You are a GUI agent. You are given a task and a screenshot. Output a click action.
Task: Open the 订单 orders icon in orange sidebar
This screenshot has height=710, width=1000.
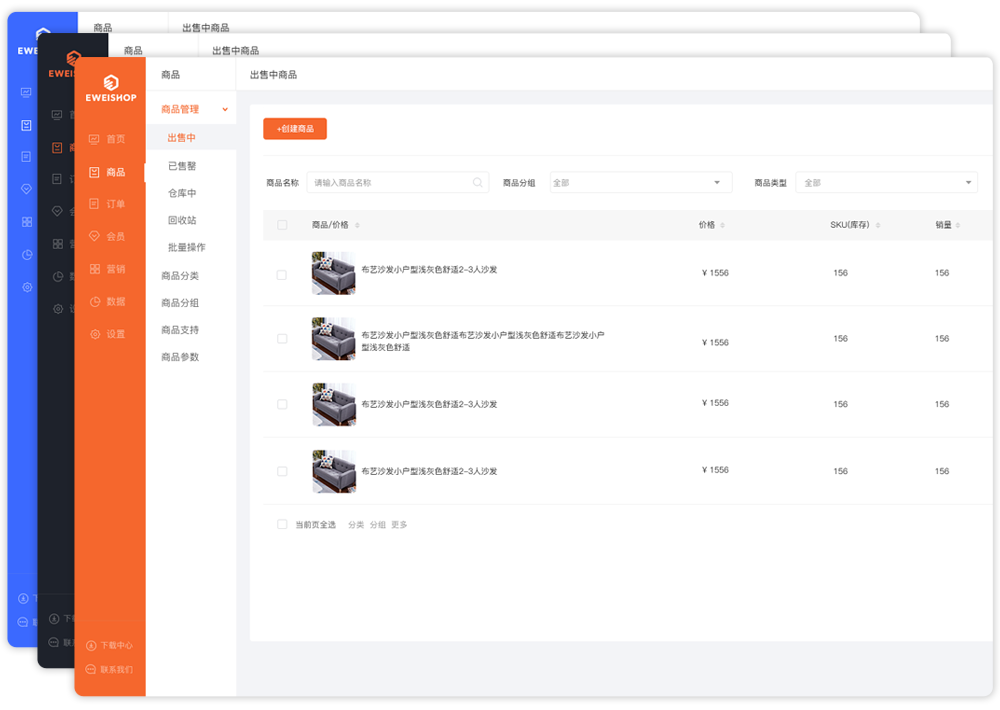(94, 204)
